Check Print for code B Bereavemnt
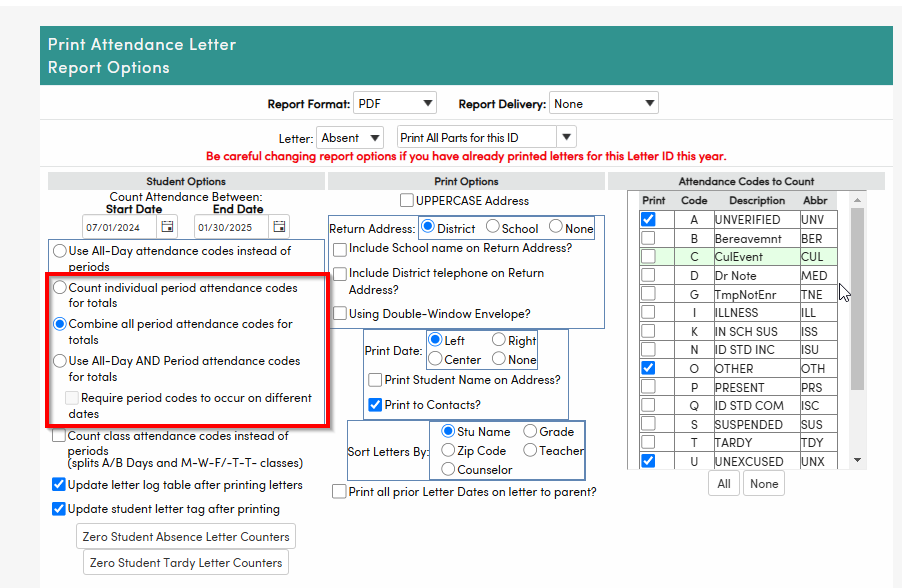This screenshot has width=902, height=588. pos(648,238)
